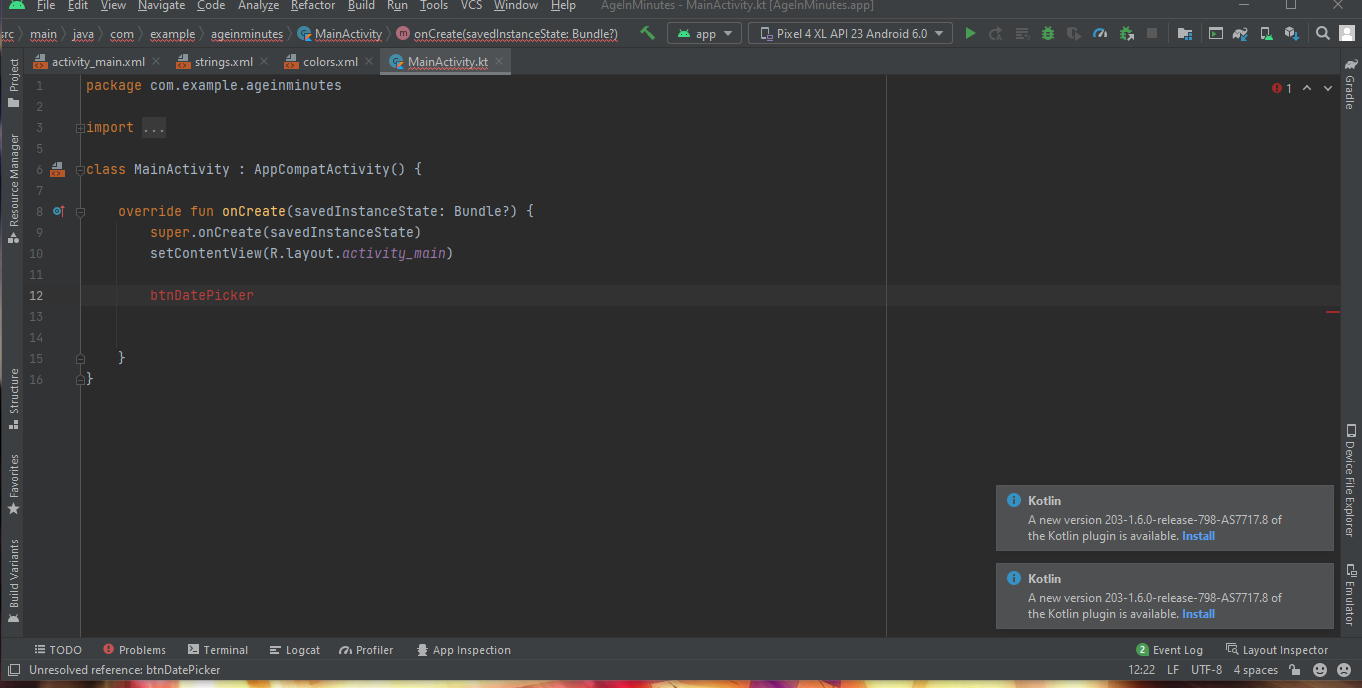The width and height of the screenshot is (1362, 688).
Task: Open the Event Log tool window
Action: (1170, 650)
